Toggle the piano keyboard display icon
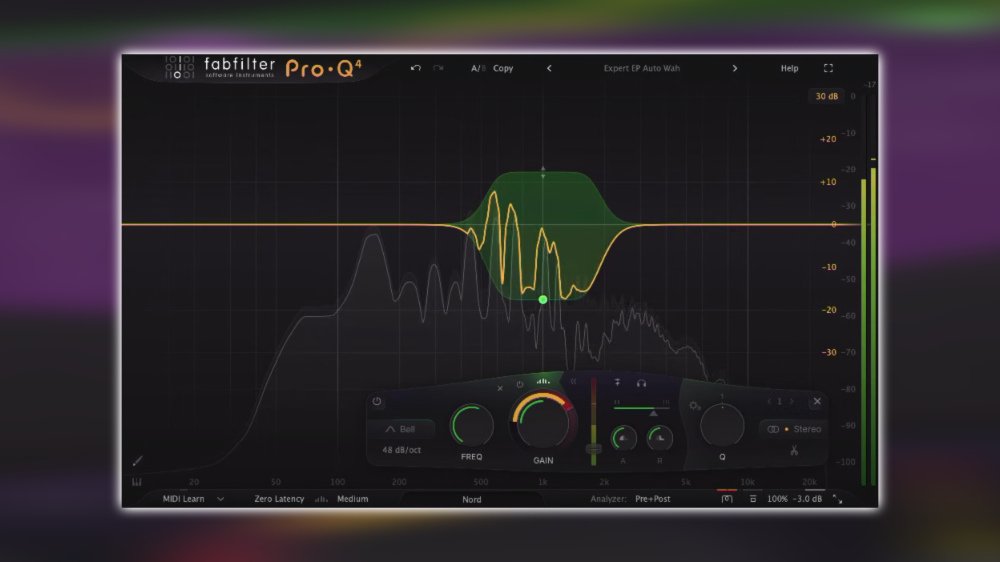The width and height of the screenshot is (1000, 562). (136, 482)
